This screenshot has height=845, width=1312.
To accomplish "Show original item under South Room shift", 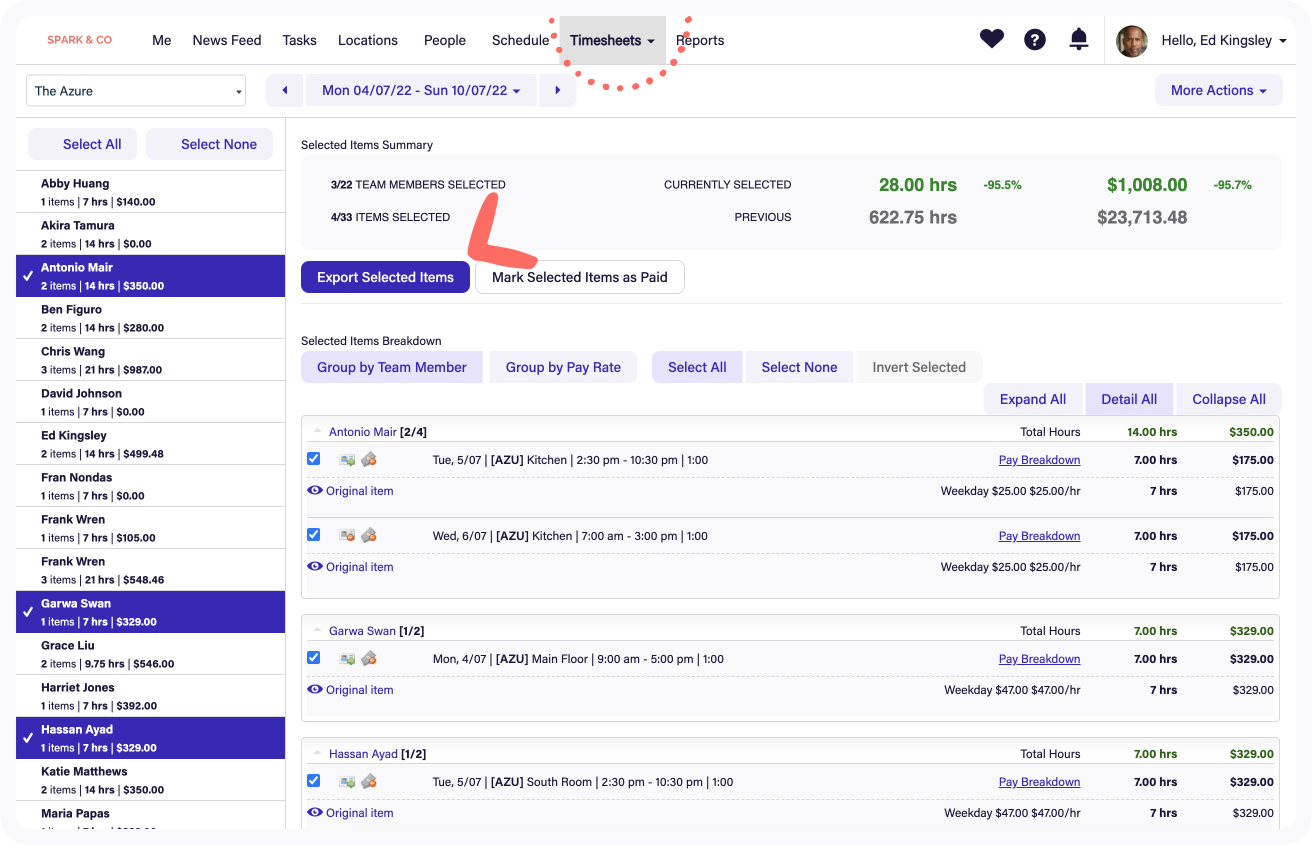I will [x=350, y=813].
